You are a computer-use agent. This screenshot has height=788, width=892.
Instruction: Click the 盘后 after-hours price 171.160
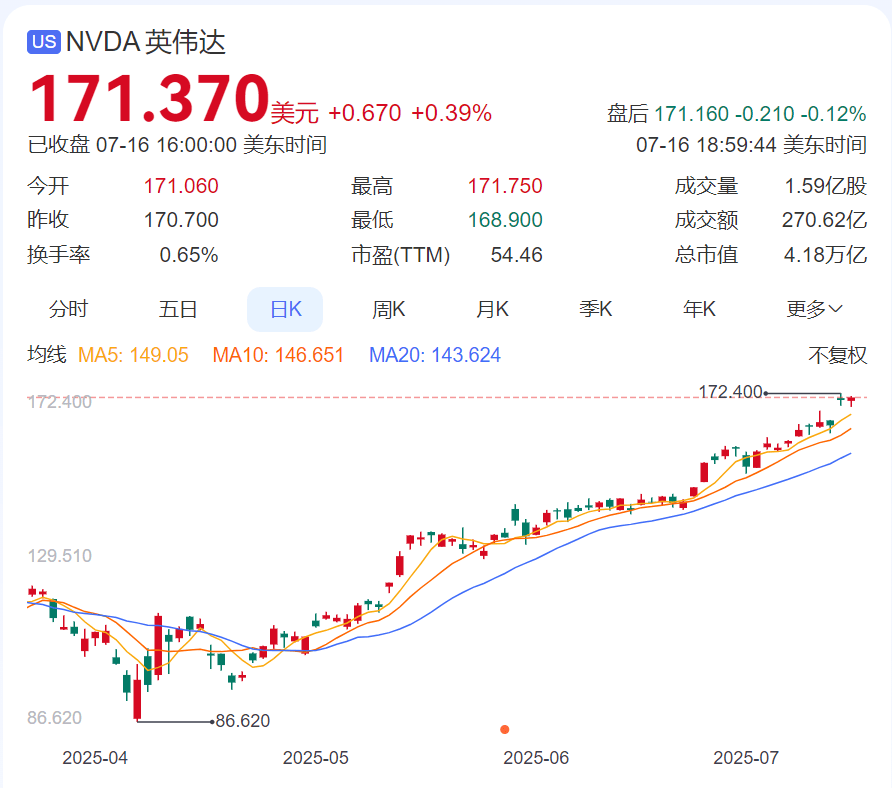tap(691, 114)
